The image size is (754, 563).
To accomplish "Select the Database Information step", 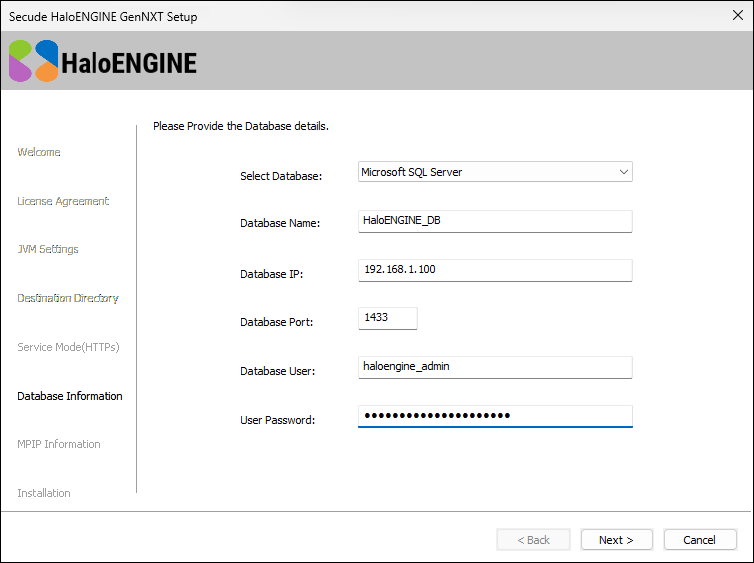I will tap(70, 396).
